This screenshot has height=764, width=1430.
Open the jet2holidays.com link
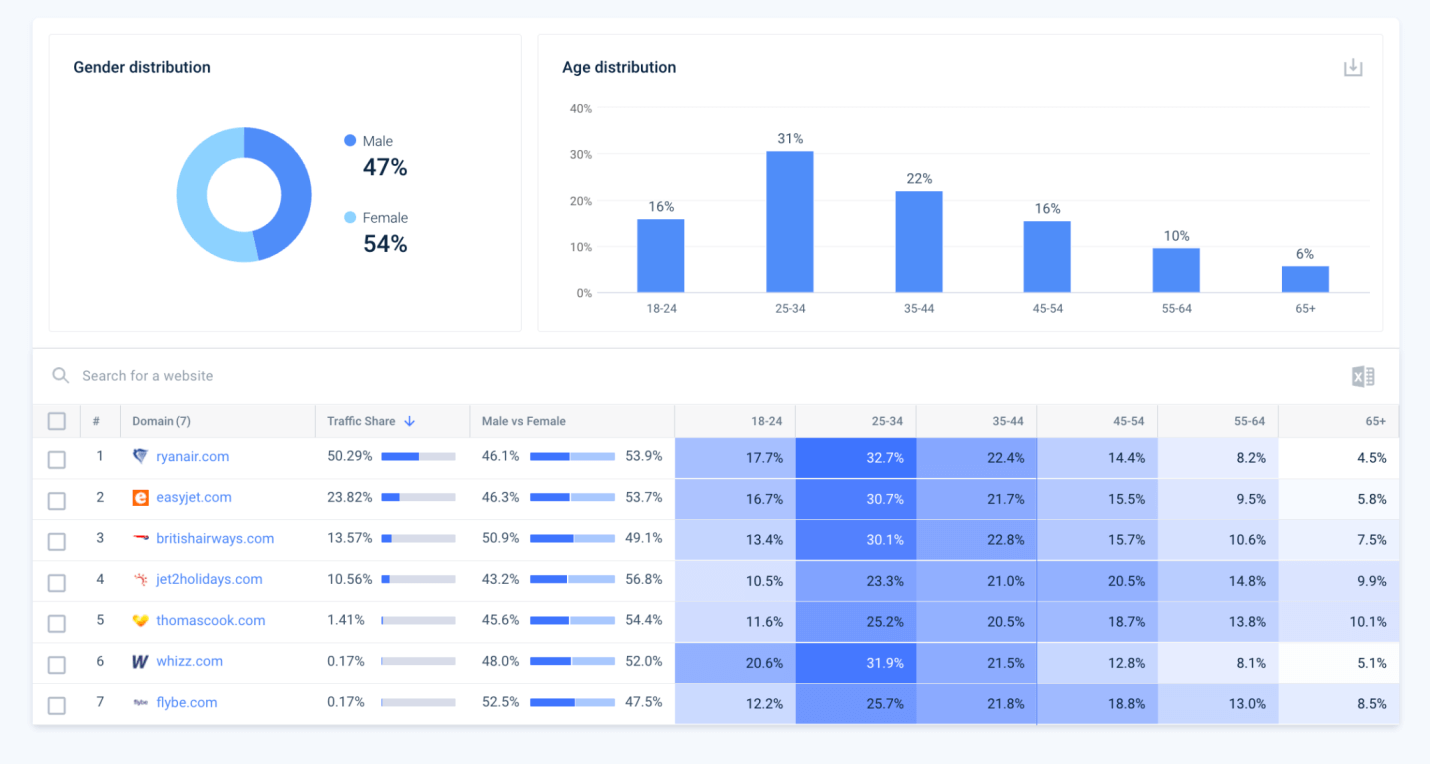209,579
